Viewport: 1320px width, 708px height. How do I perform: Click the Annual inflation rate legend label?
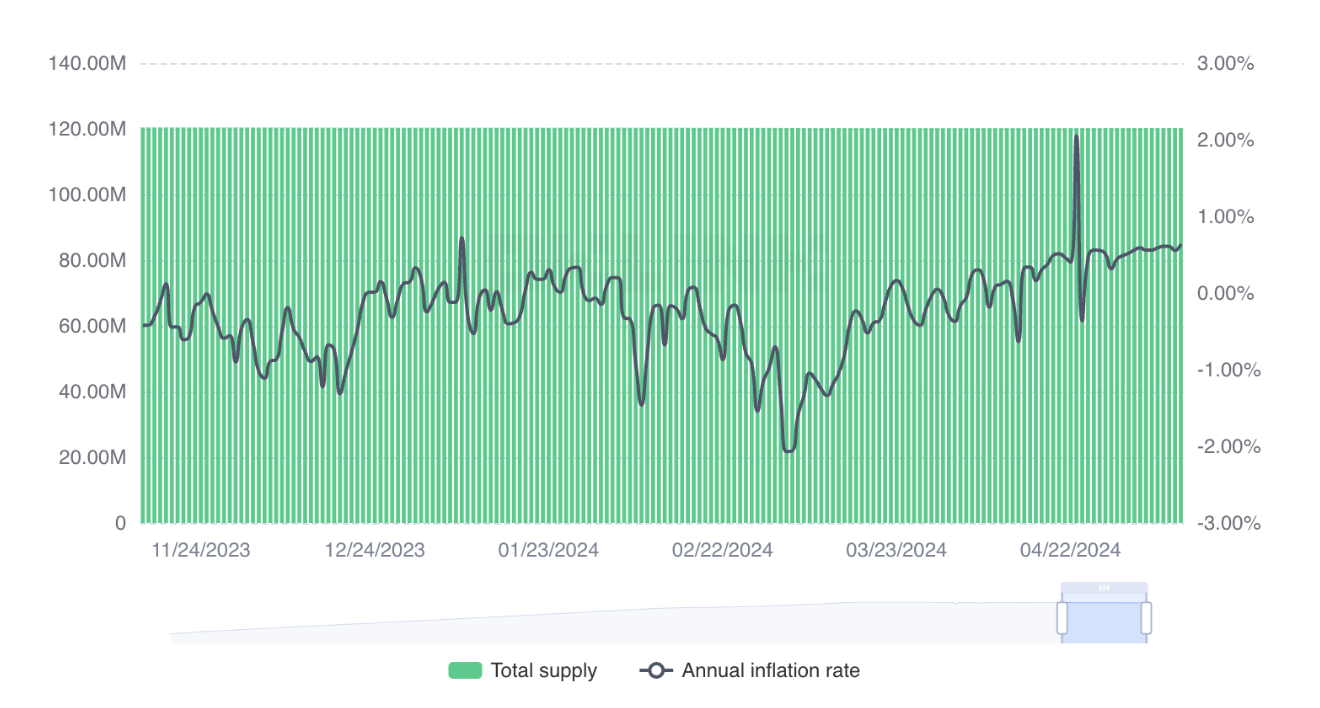(x=770, y=671)
